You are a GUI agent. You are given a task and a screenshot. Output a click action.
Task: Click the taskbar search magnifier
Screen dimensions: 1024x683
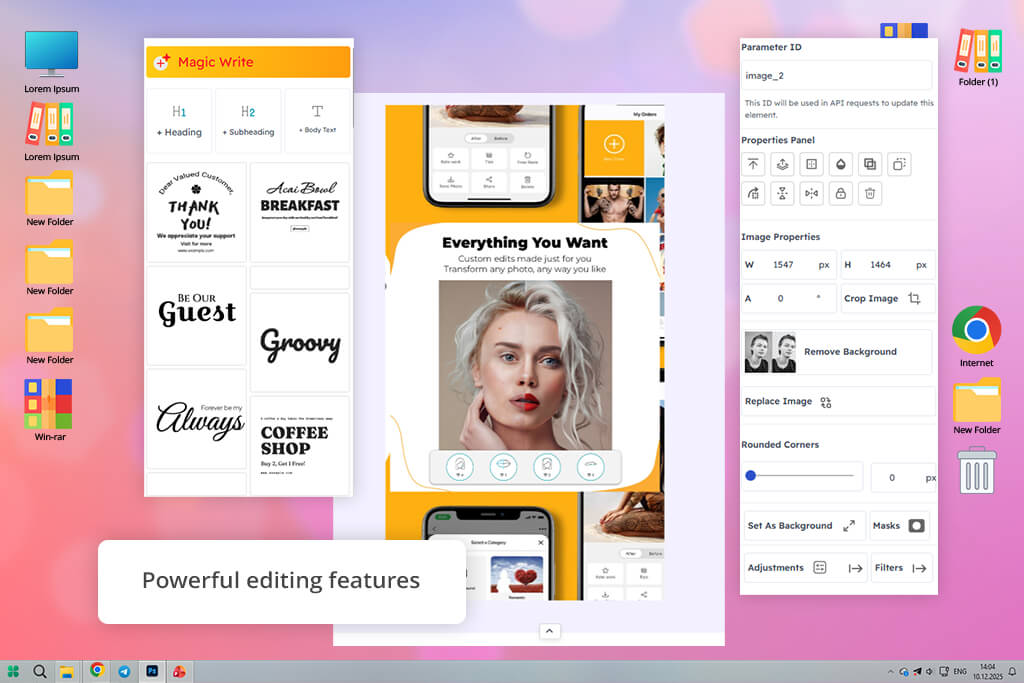[40, 671]
